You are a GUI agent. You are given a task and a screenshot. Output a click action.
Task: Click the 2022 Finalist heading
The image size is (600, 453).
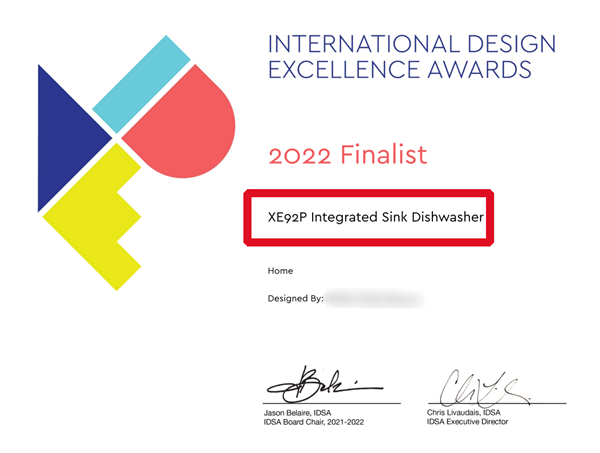pyautogui.click(x=347, y=155)
